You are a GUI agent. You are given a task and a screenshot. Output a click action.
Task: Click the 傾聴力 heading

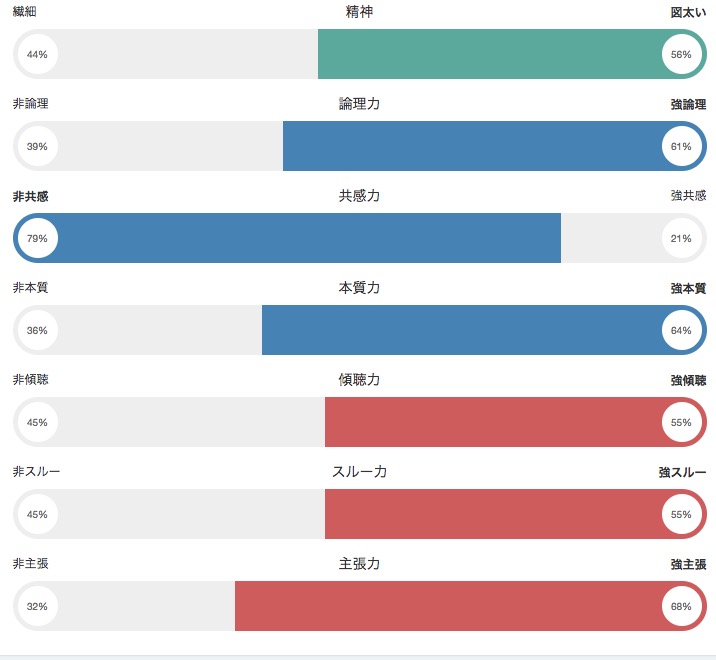click(359, 380)
